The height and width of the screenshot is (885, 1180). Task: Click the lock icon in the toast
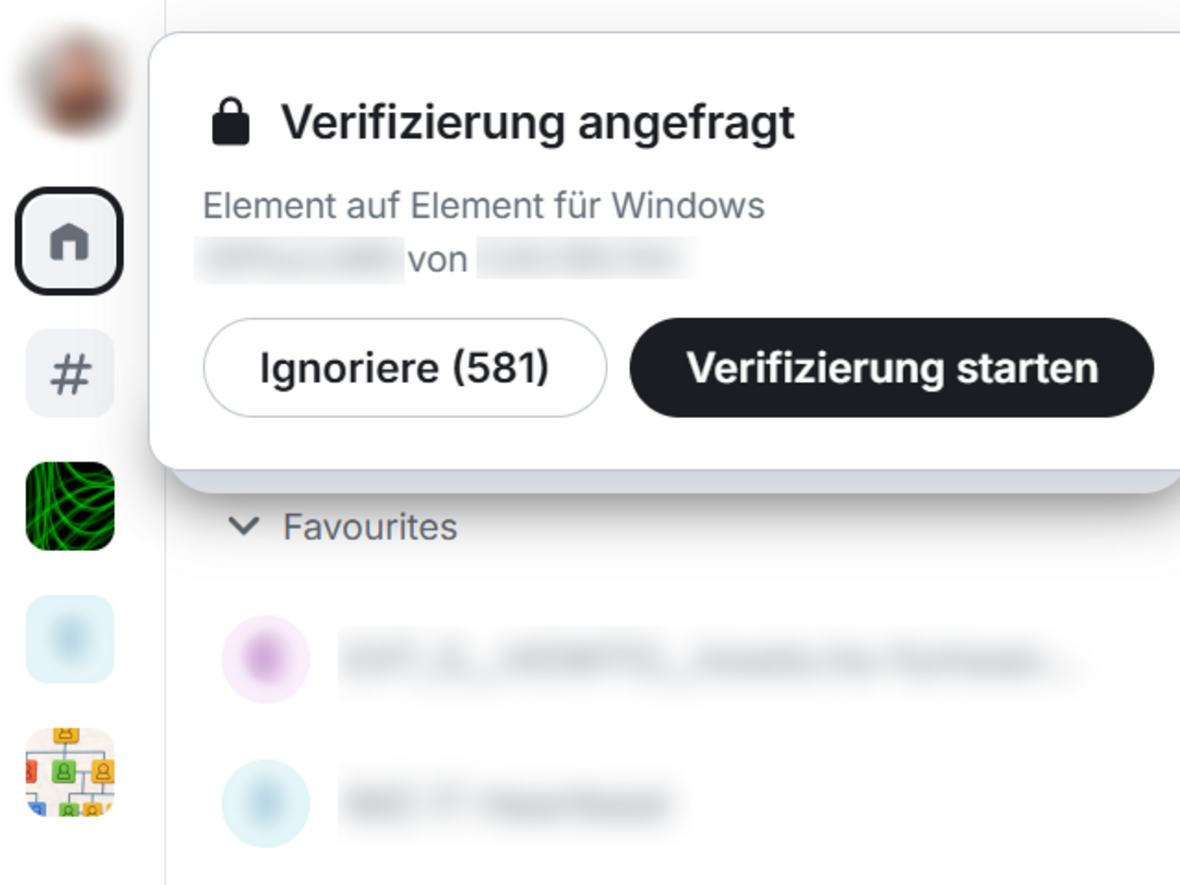click(x=230, y=121)
